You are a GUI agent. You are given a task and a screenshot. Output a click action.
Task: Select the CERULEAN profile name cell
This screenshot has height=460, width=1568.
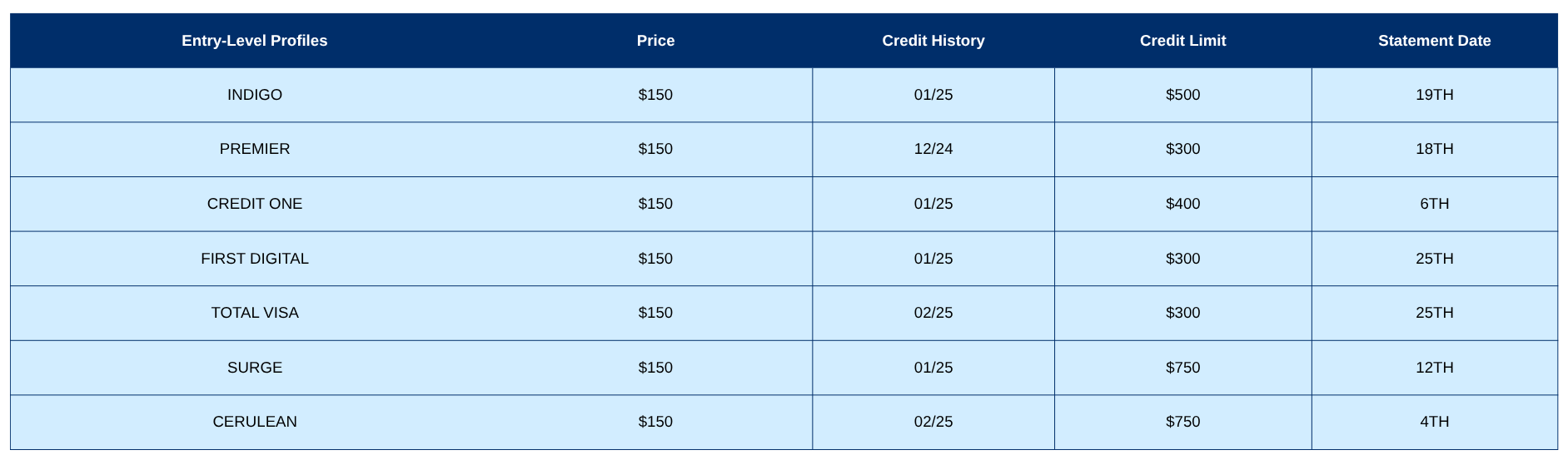254,422
